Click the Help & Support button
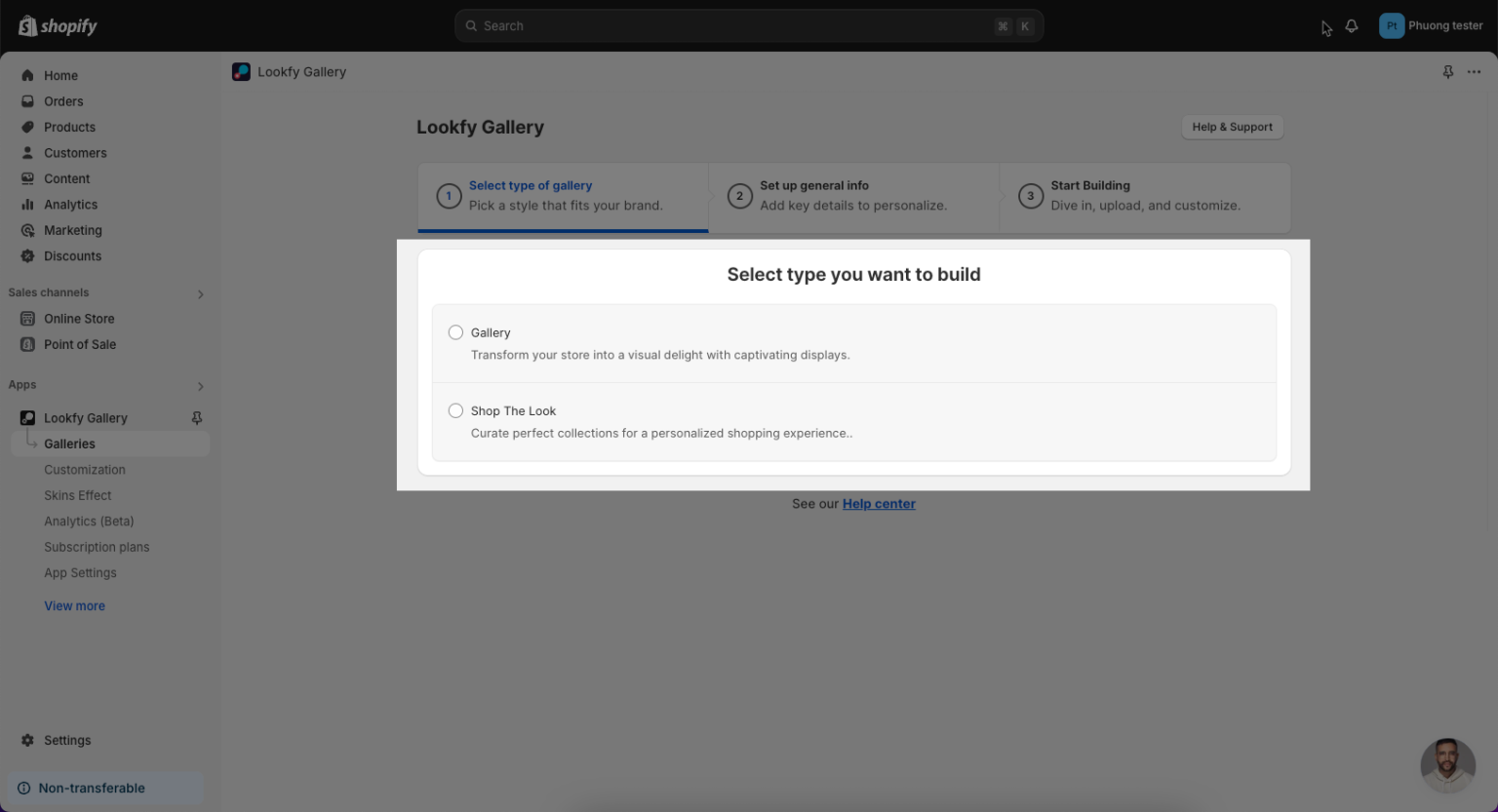1498x812 pixels. (x=1232, y=127)
